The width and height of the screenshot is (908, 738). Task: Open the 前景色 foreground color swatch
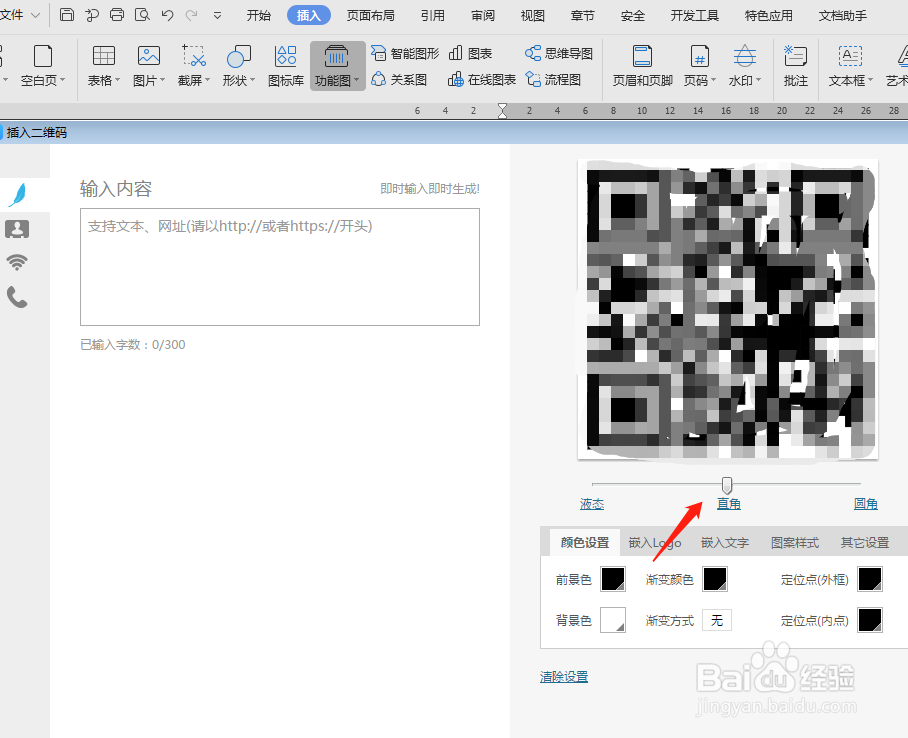613,579
